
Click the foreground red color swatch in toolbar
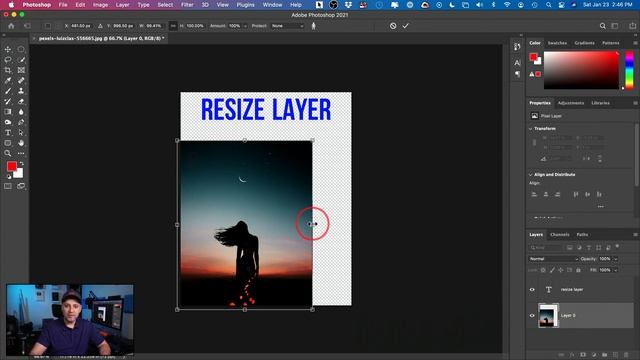pos(11,166)
